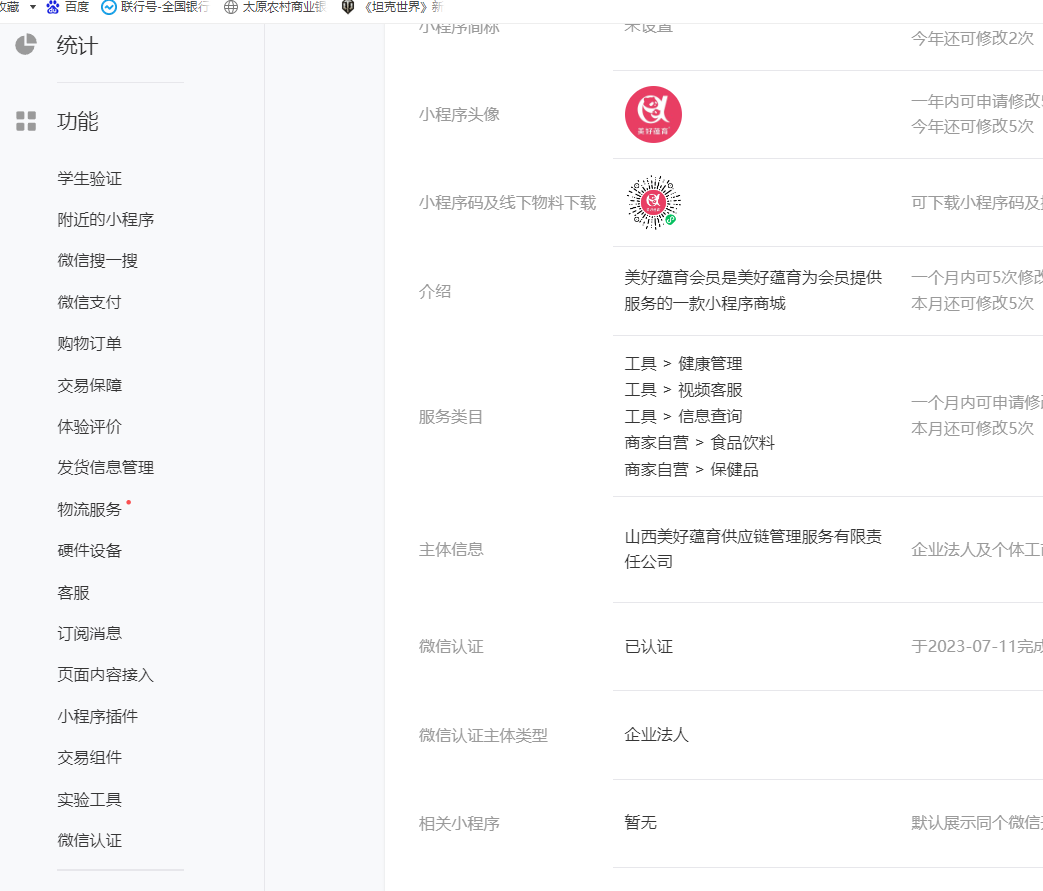The height and width of the screenshot is (891, 1043).
Task: Navigate to 小程序插件
Action: [x=98, y=716]
